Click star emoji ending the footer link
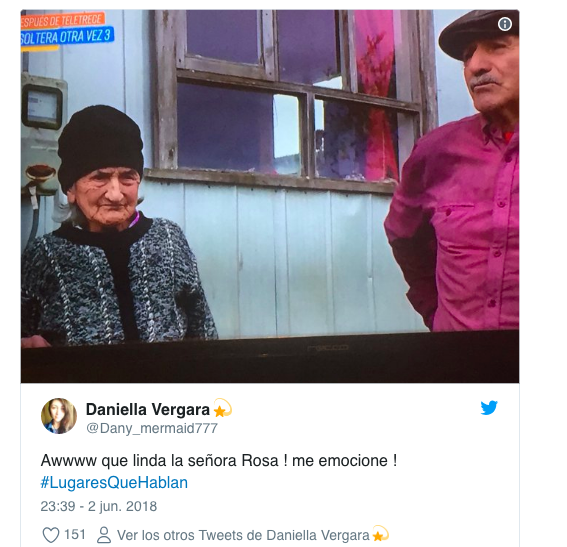This screenshot has height=547, width=567. pos(380,534)
